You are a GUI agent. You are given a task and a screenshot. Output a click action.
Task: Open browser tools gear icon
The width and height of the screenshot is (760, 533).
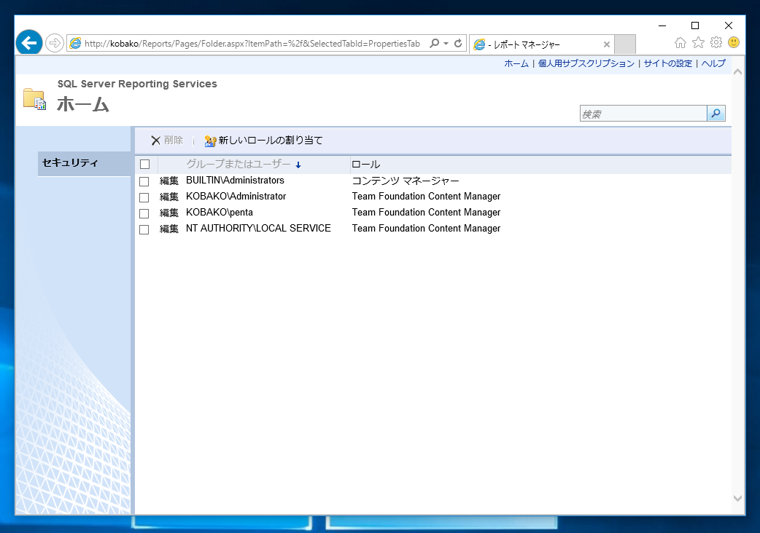(716, 43)
